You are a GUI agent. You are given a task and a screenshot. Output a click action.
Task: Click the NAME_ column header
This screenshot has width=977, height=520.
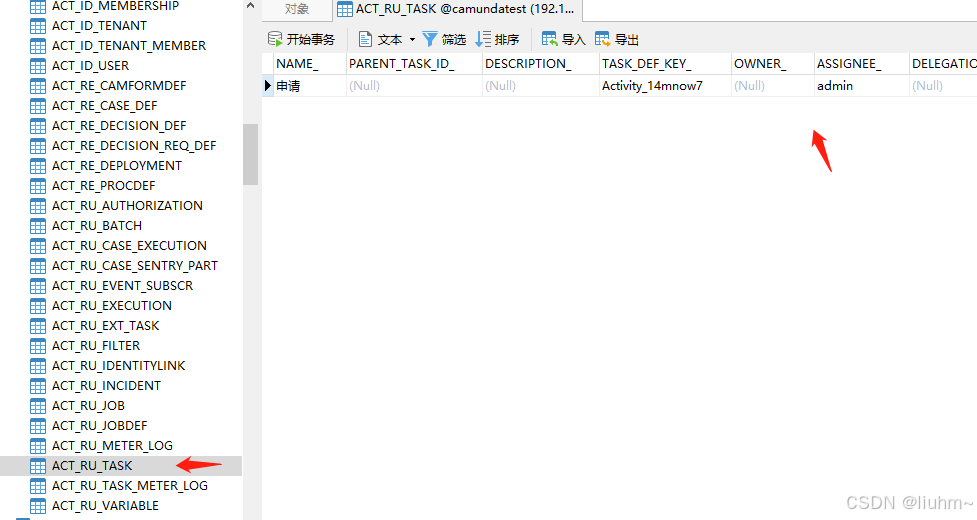310,64
